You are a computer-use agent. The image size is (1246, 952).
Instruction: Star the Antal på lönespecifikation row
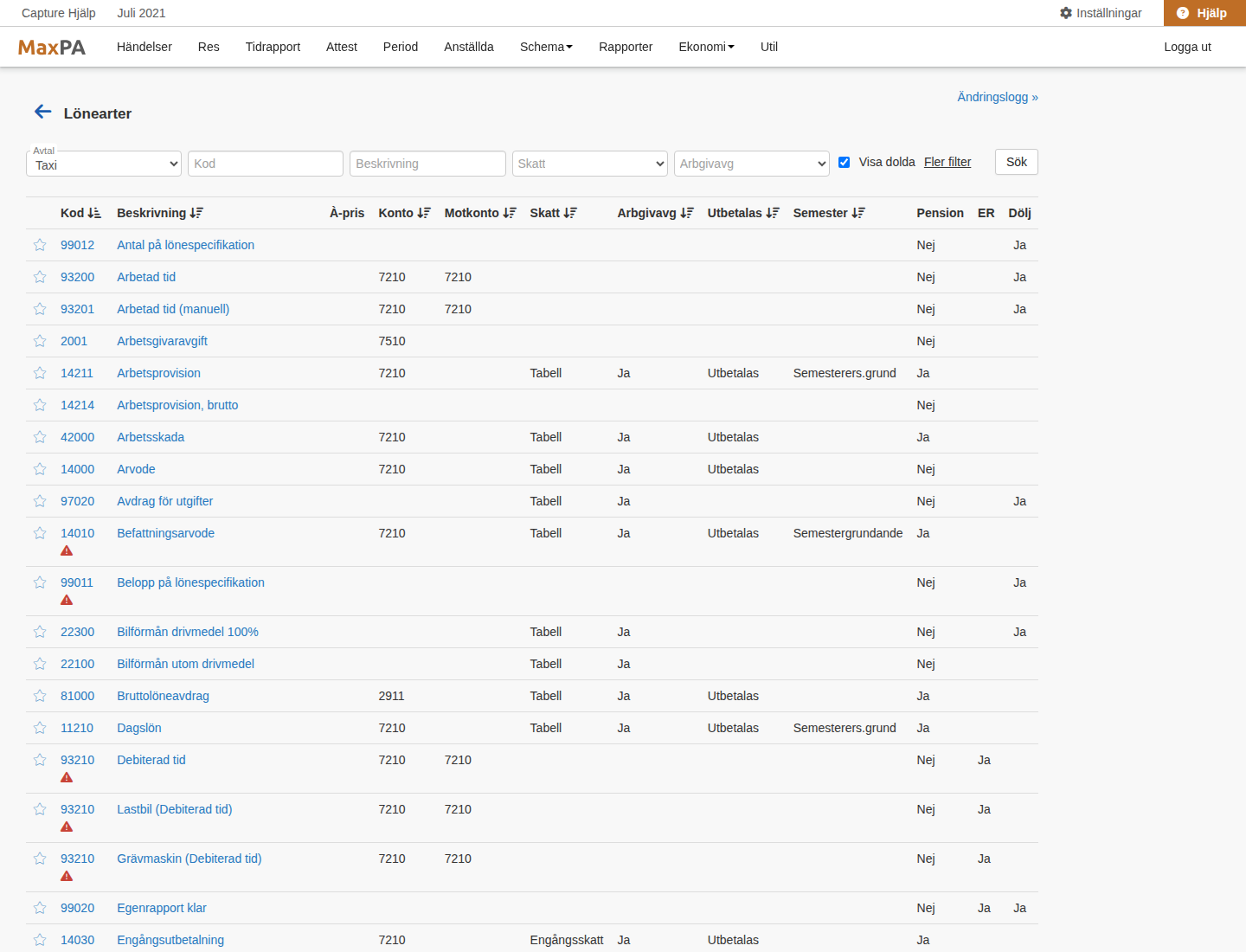click(x=40, y=245)
